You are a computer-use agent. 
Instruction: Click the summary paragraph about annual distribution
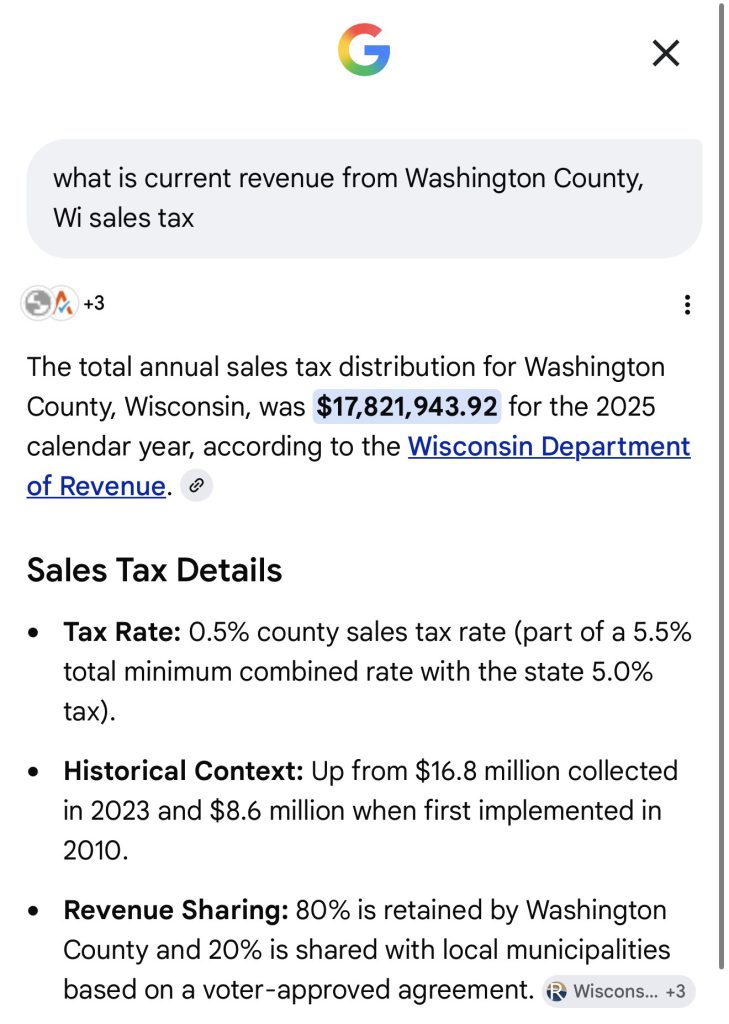coord(358,426)
